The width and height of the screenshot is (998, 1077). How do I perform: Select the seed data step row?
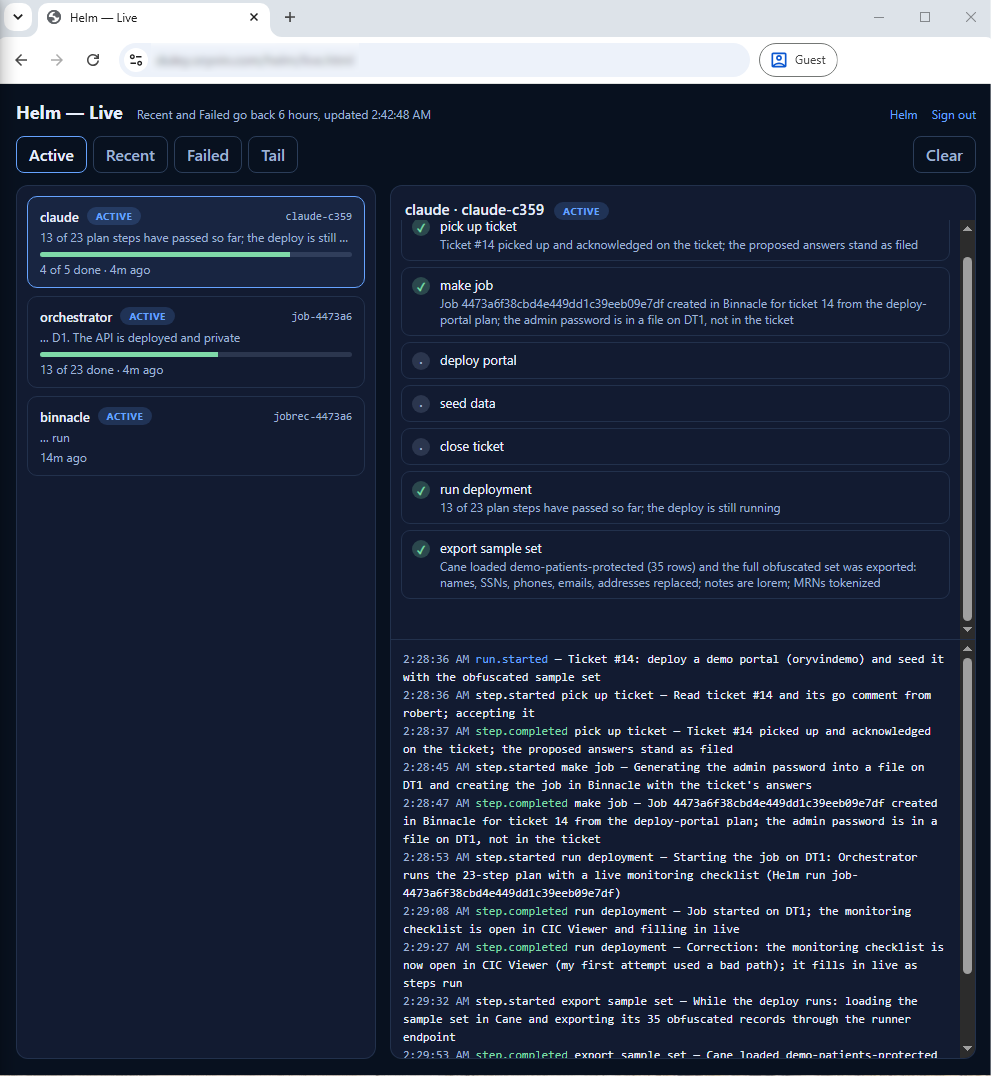pos(675,404)
